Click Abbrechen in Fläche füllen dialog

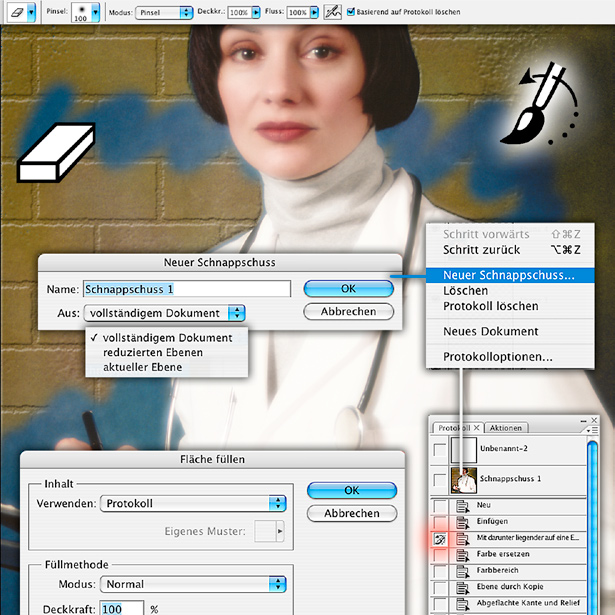pyautogui.click(x=352, y=513)
